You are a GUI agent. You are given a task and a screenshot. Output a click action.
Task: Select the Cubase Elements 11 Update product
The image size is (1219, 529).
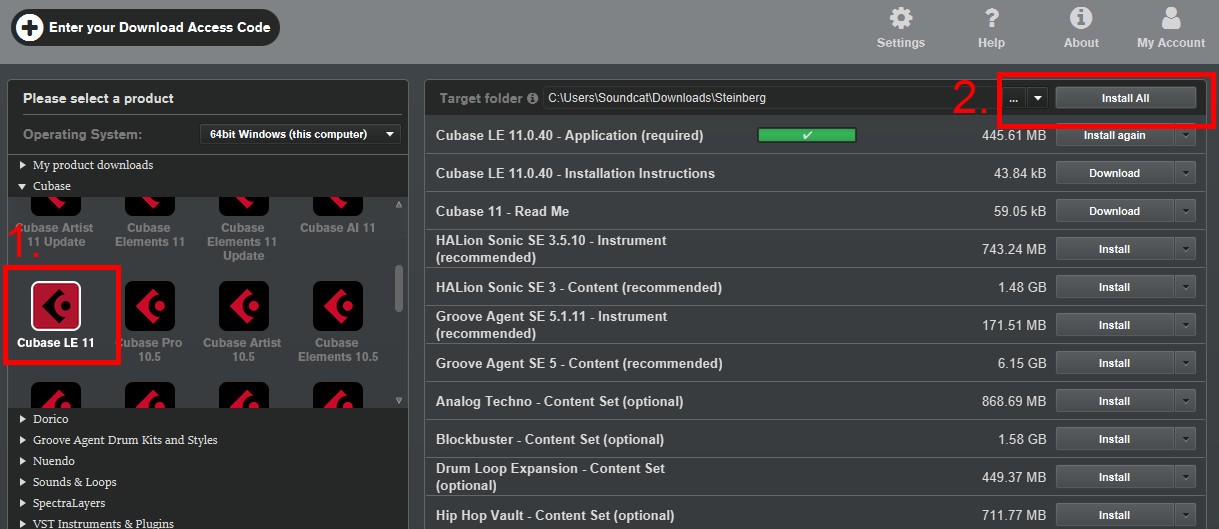pos(243,230)
